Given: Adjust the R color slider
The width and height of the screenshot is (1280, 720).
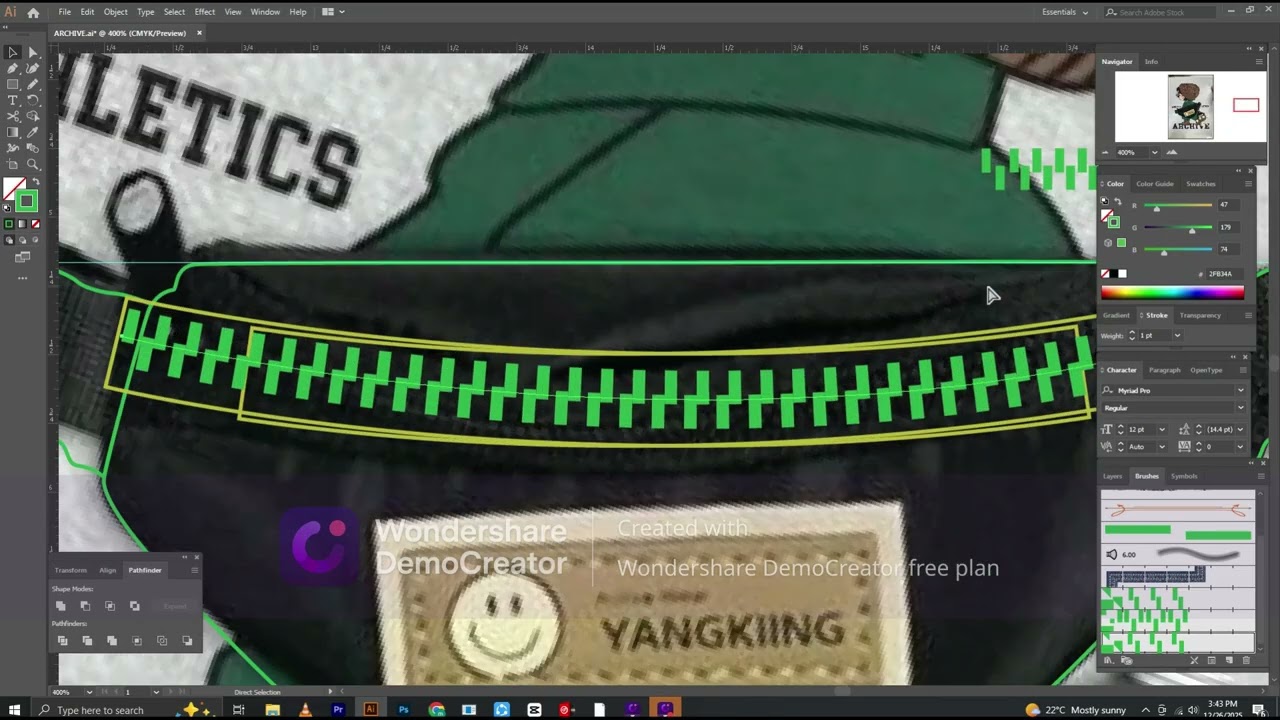Looking at the screenshot, I should click(x=1179, y=205).
